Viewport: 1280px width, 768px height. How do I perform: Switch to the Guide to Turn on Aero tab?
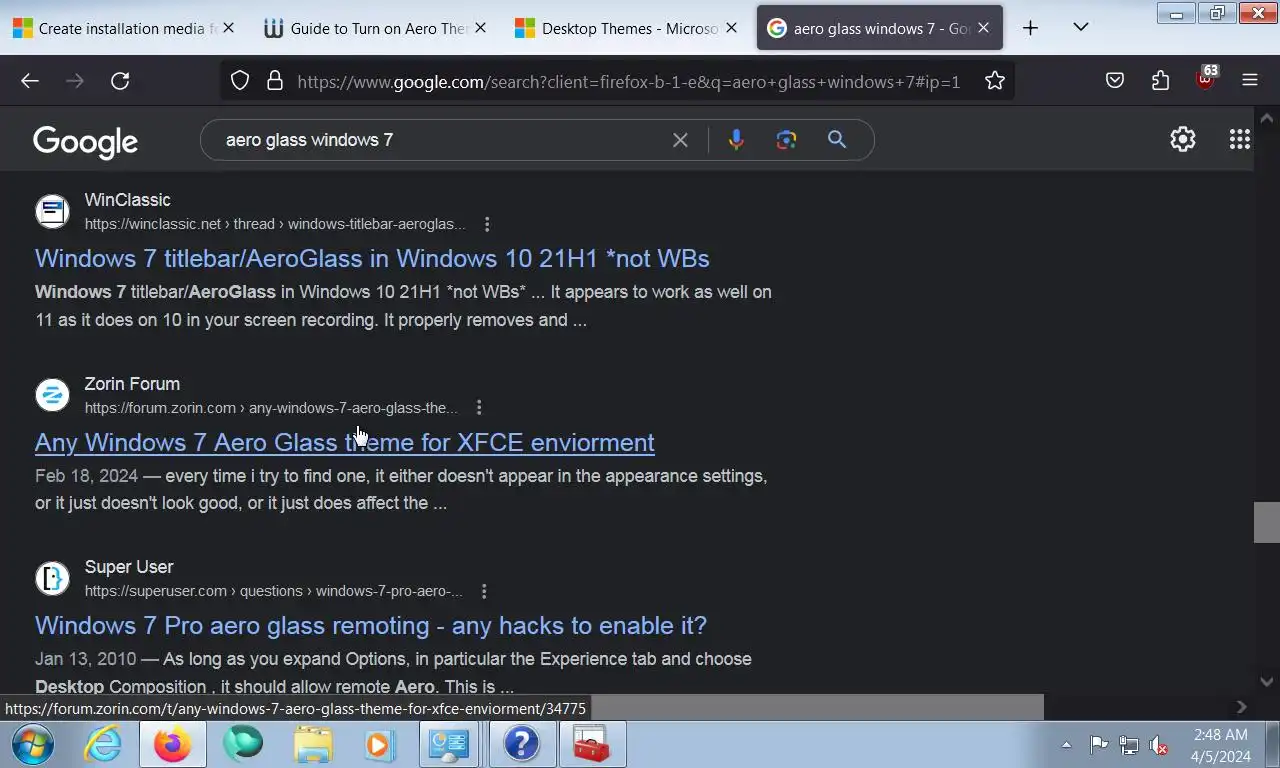(x=367, y=29)
